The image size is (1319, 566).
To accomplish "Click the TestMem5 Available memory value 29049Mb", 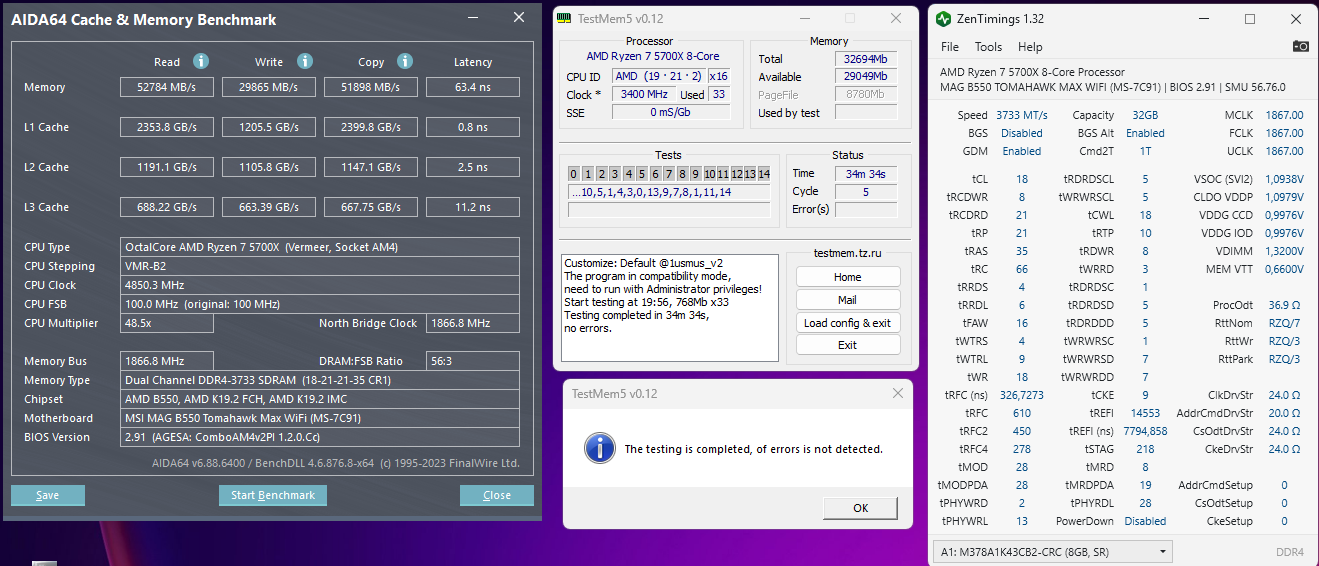I will [x=866, y=77].
